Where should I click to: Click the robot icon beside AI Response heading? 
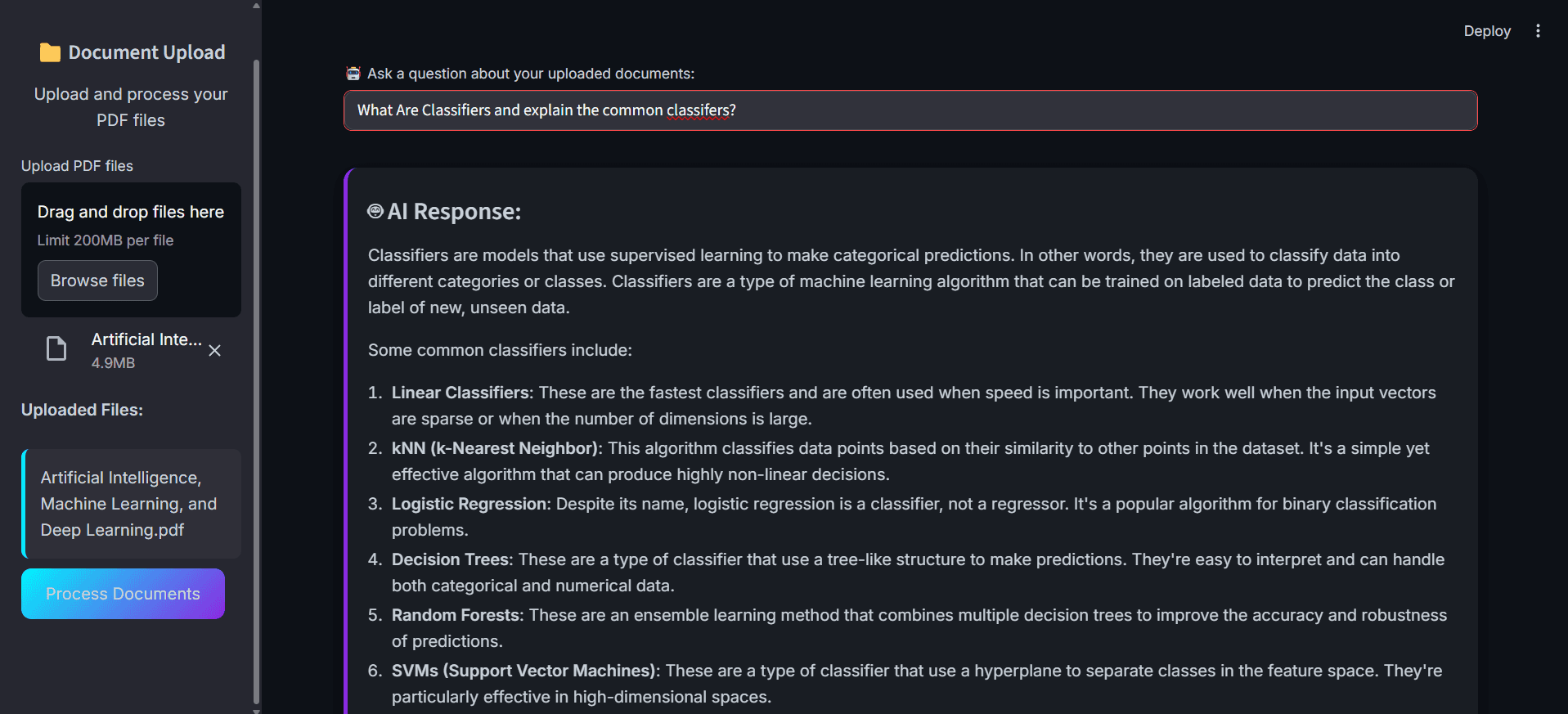[375, 211]
